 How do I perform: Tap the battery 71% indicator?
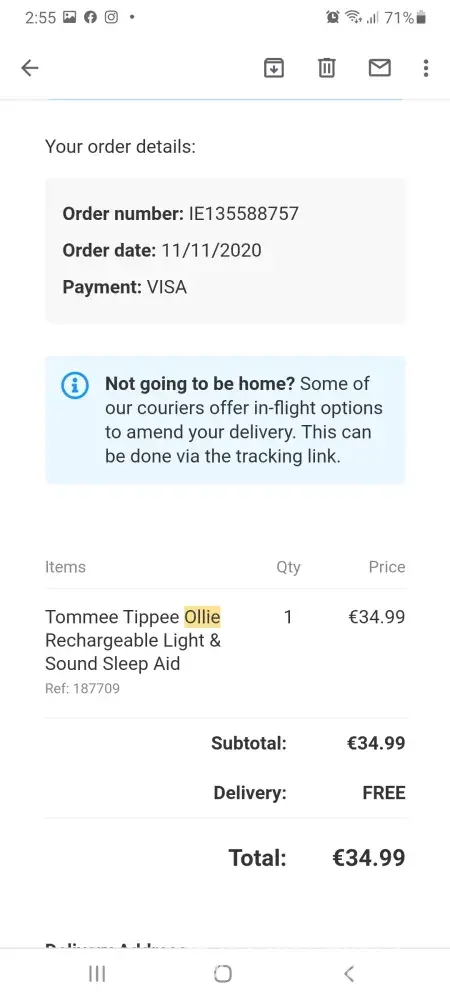point(405,17)
